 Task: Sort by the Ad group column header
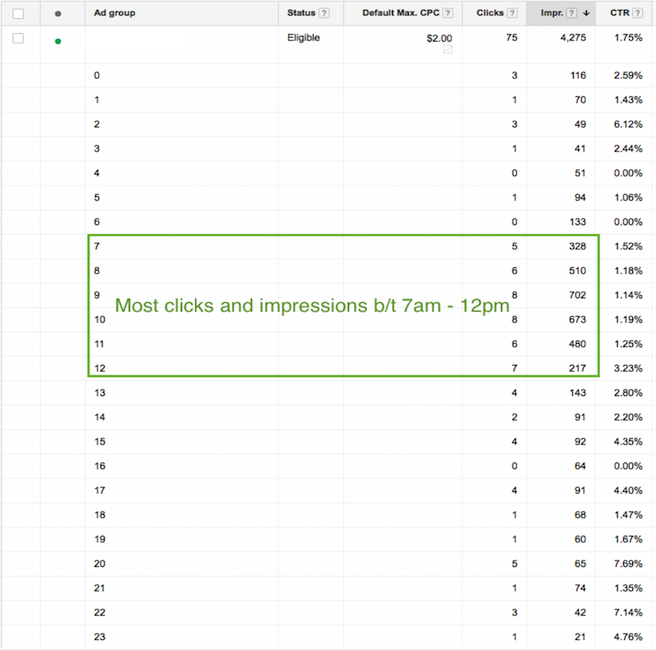click(114, 13)
